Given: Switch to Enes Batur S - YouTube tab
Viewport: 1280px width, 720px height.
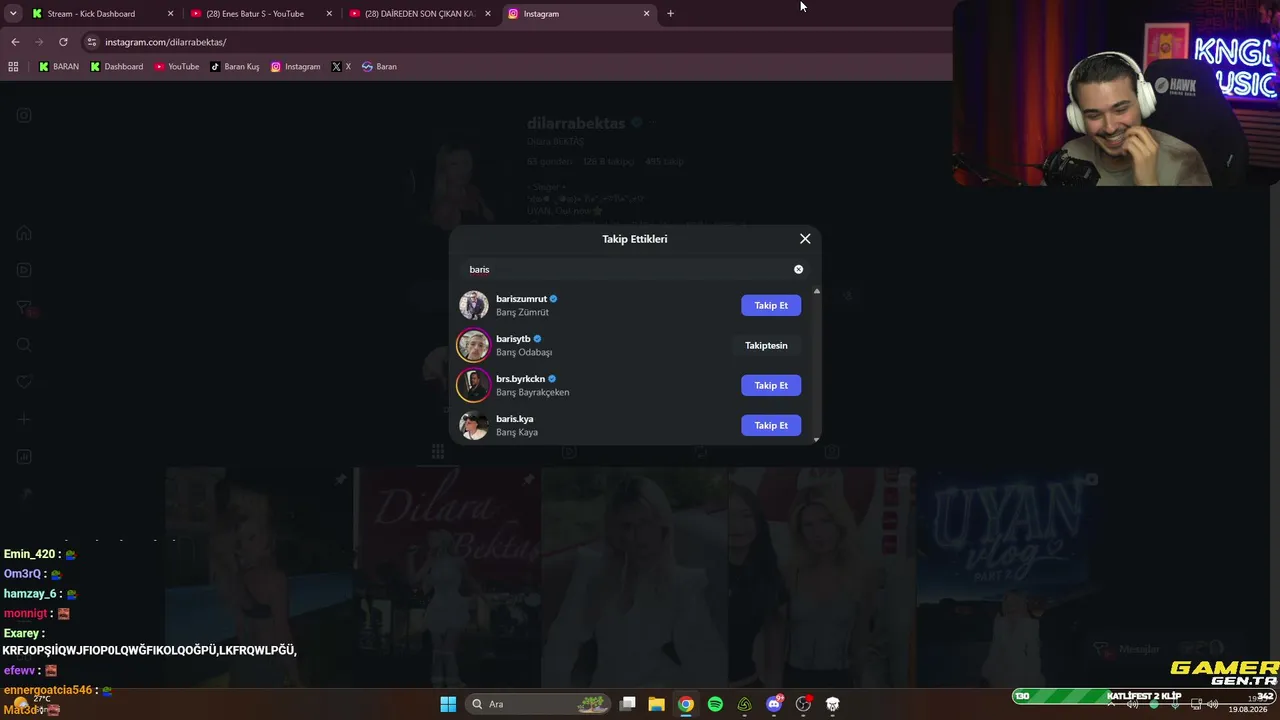Looking at the screenshot, I should click(x=261, y=14).
